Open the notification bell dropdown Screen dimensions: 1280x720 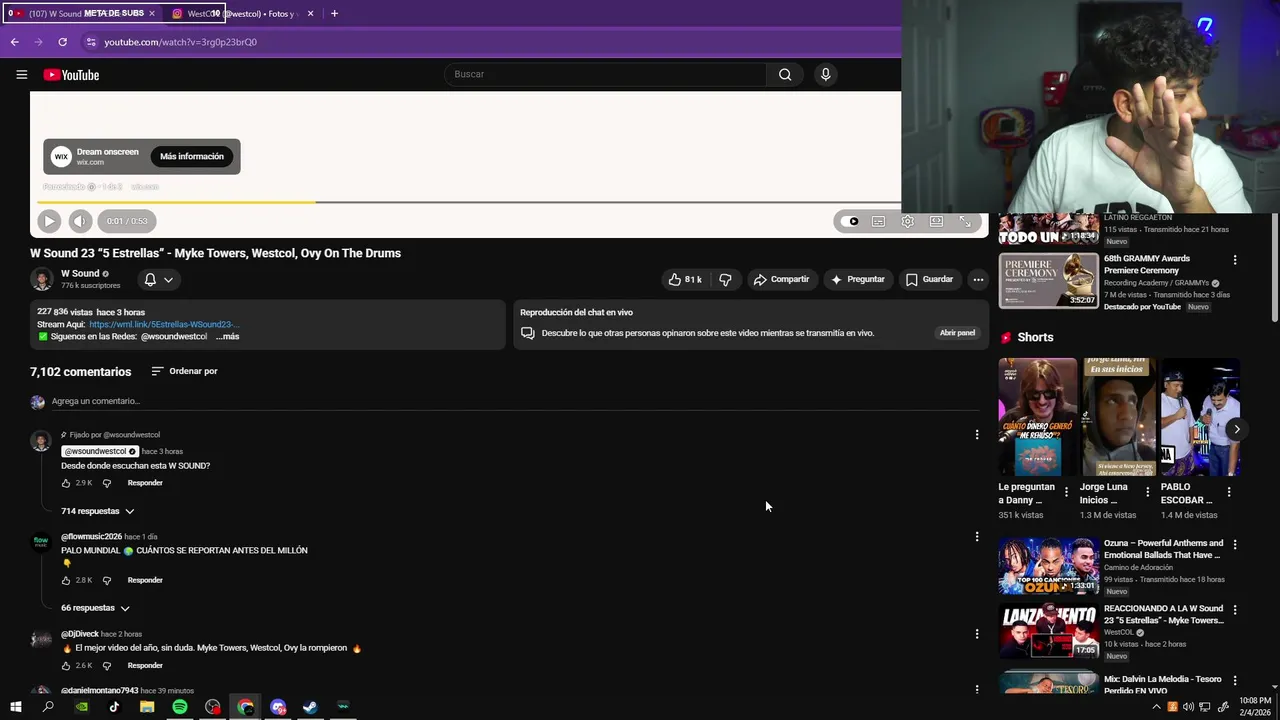point(158,280)
